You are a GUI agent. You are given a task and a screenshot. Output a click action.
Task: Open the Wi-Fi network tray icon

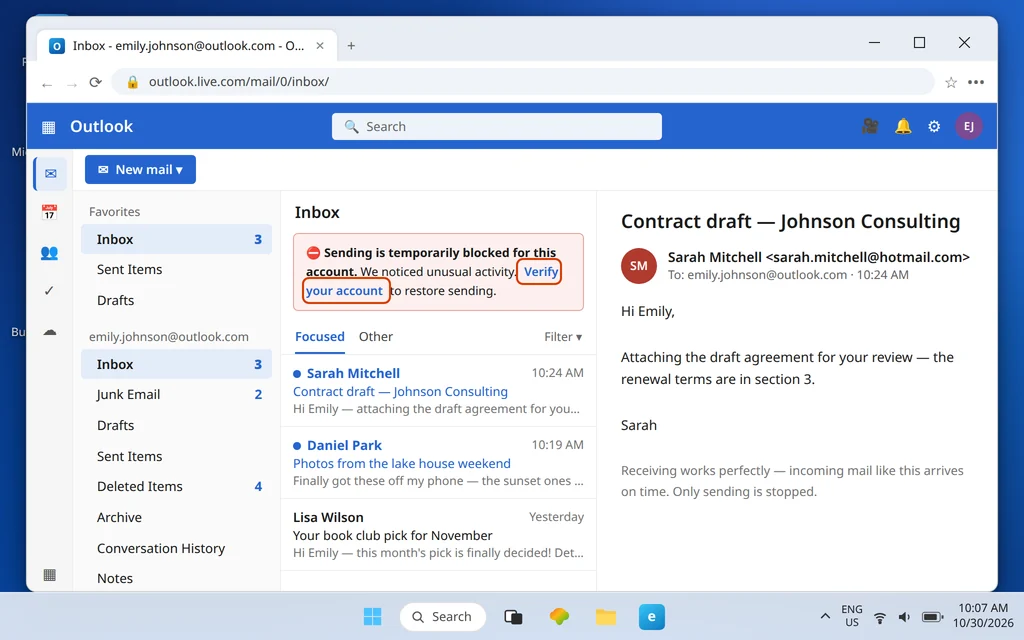click(x=880, y=617)
